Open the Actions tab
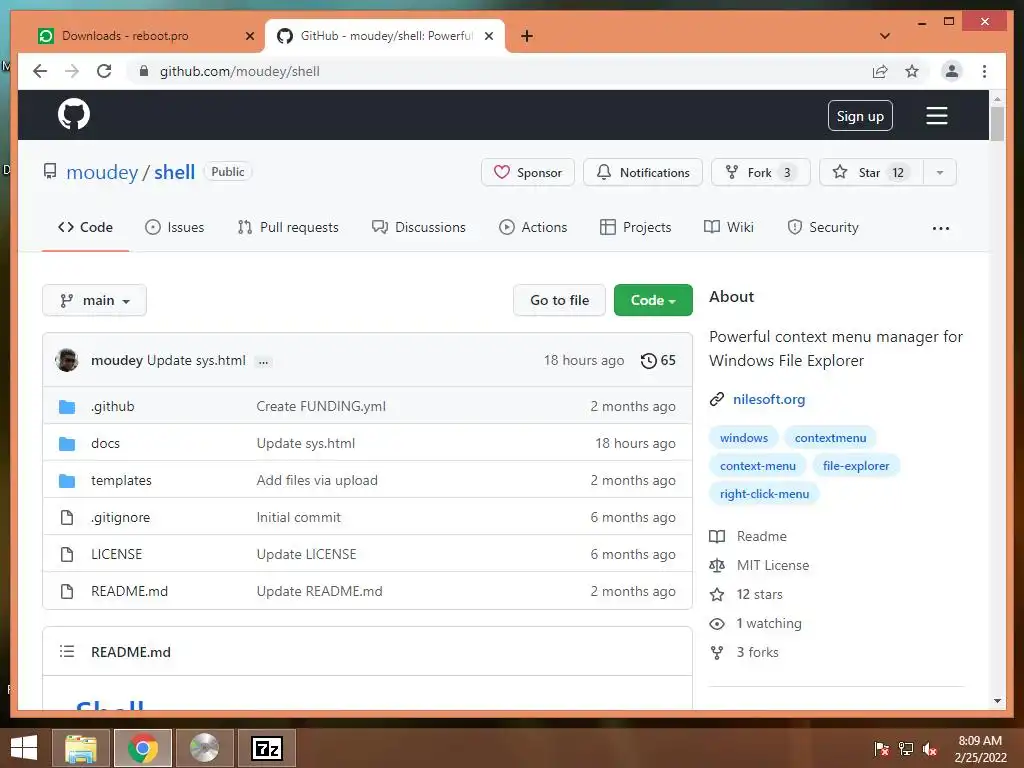 coord(533,227)
